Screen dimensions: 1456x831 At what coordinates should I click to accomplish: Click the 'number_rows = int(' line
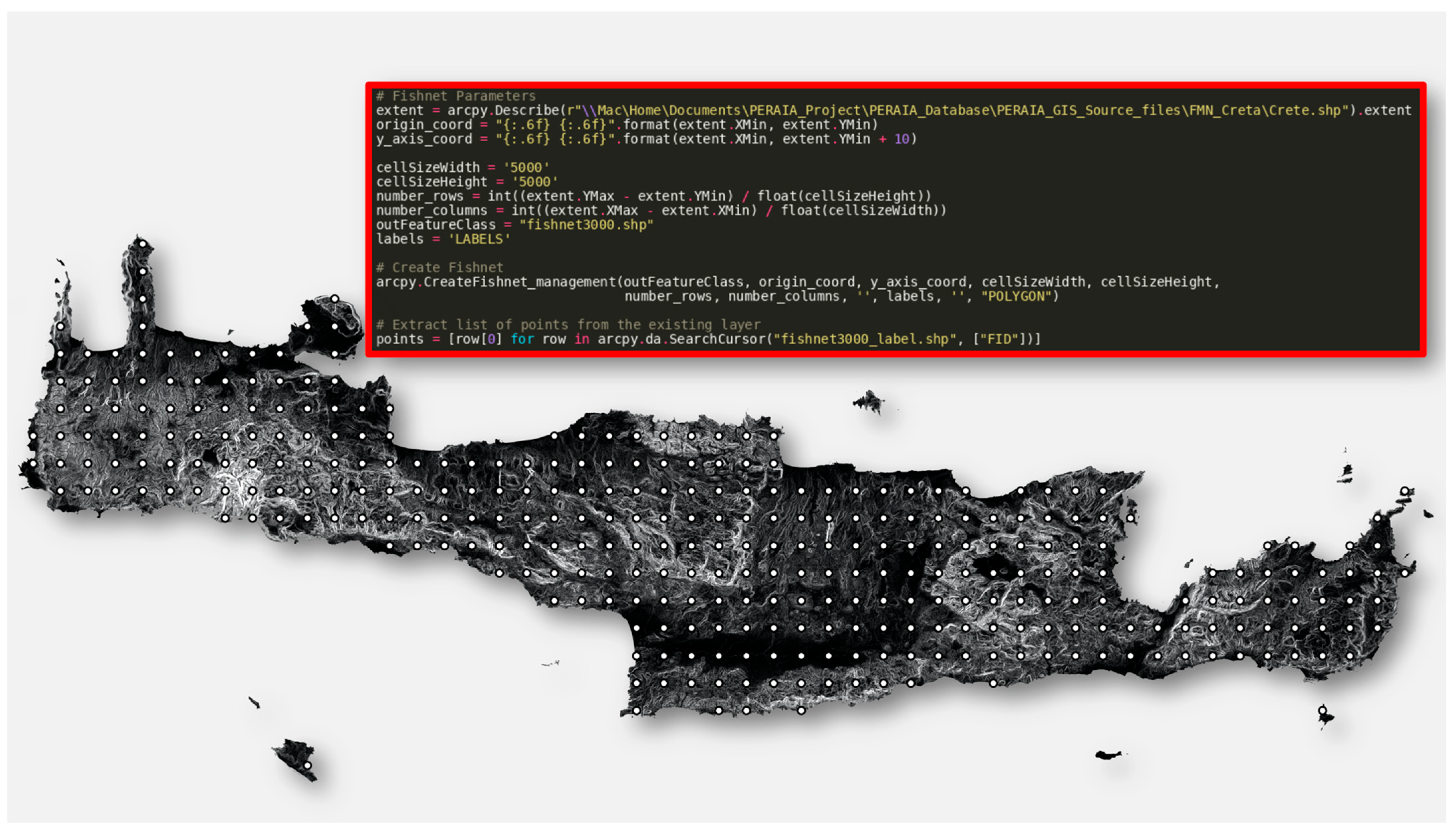(653, 196)
